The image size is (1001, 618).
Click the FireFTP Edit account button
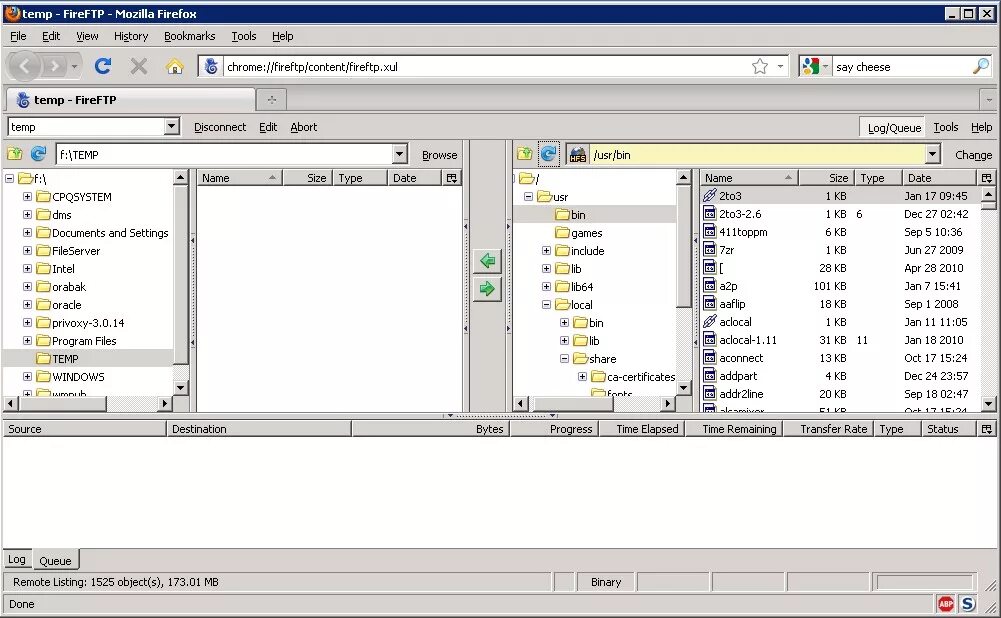tap(268, 127)
